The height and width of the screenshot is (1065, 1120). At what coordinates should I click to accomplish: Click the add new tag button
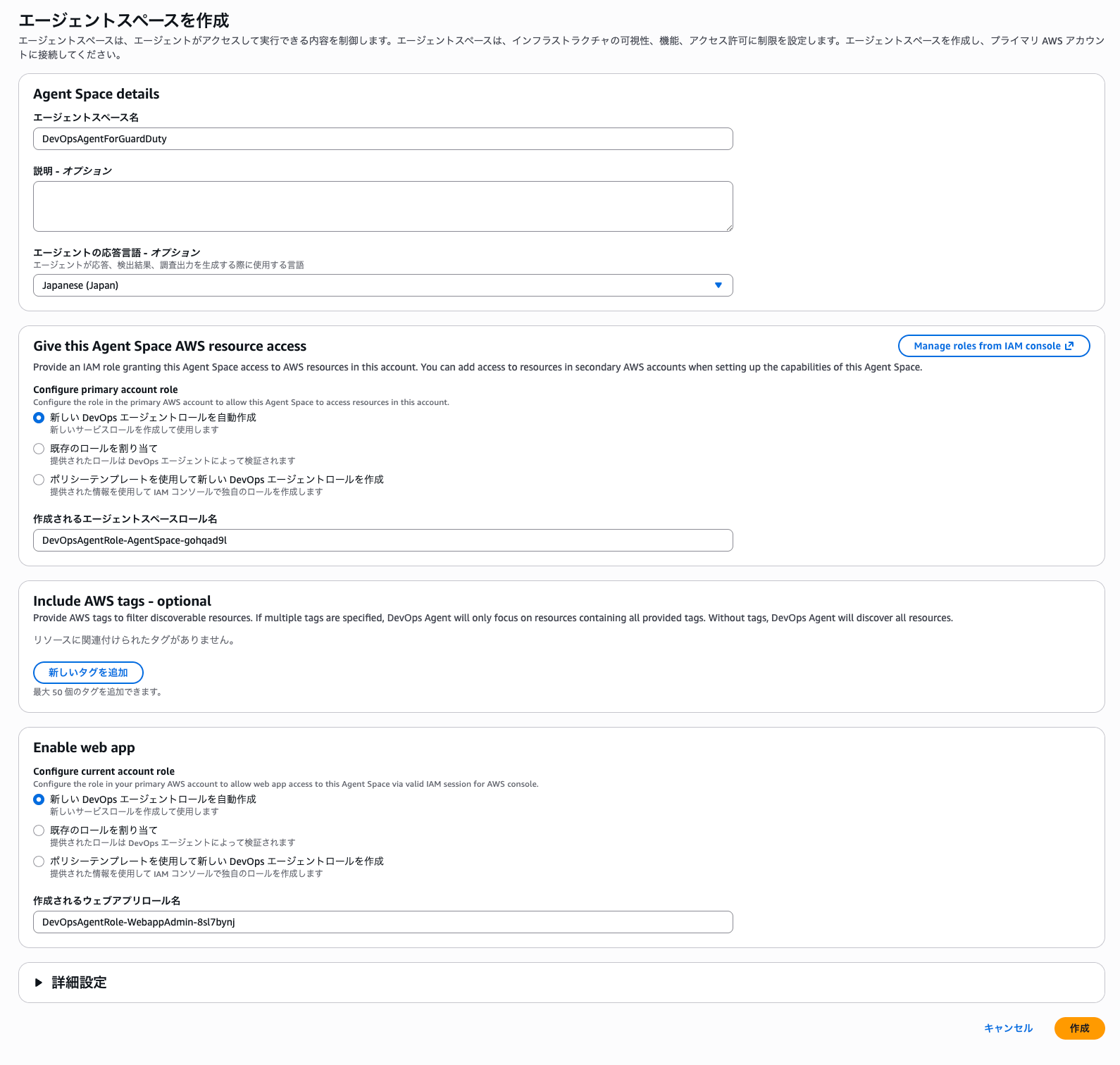88,673
